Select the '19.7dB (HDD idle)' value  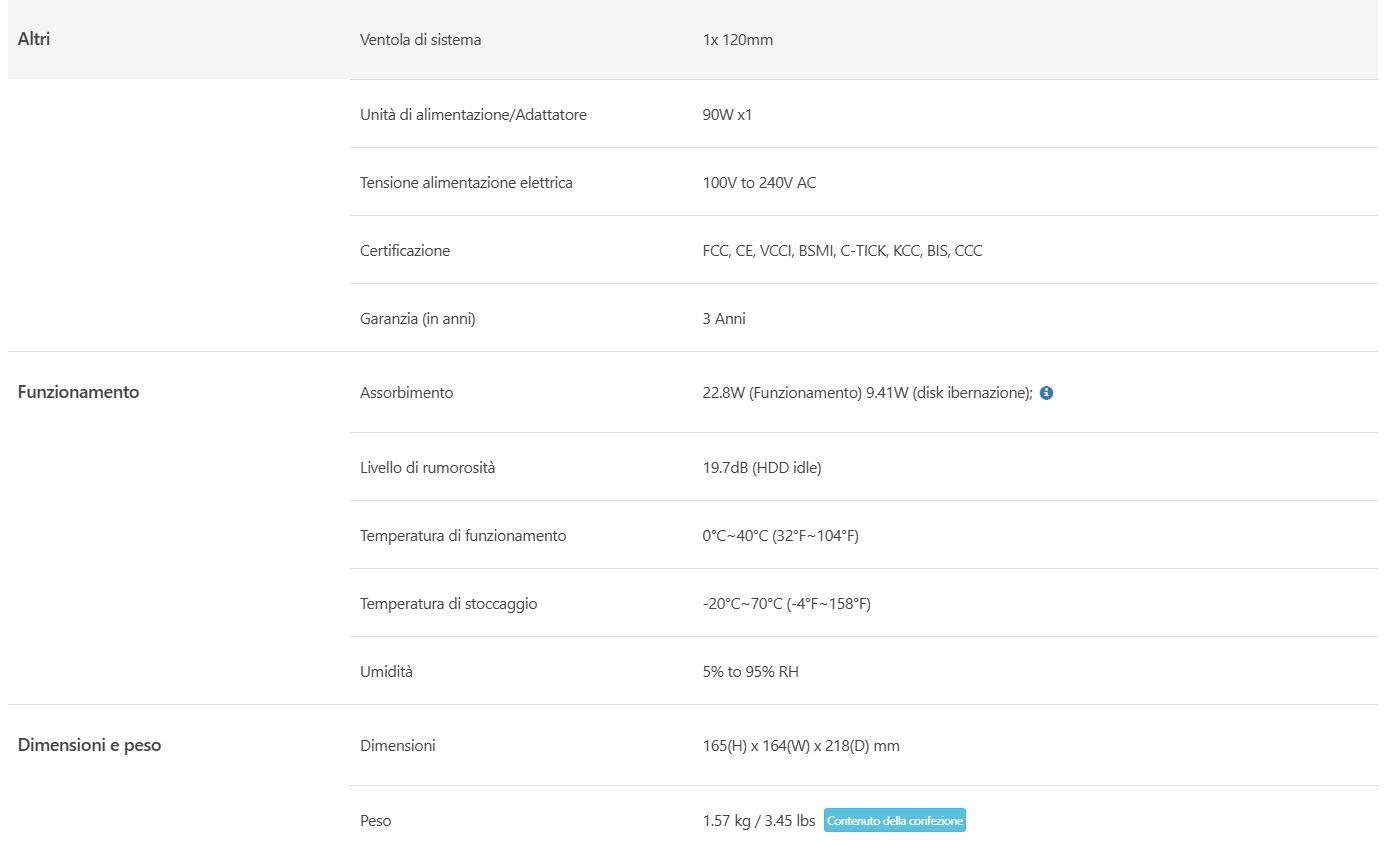tap(761, 468)
